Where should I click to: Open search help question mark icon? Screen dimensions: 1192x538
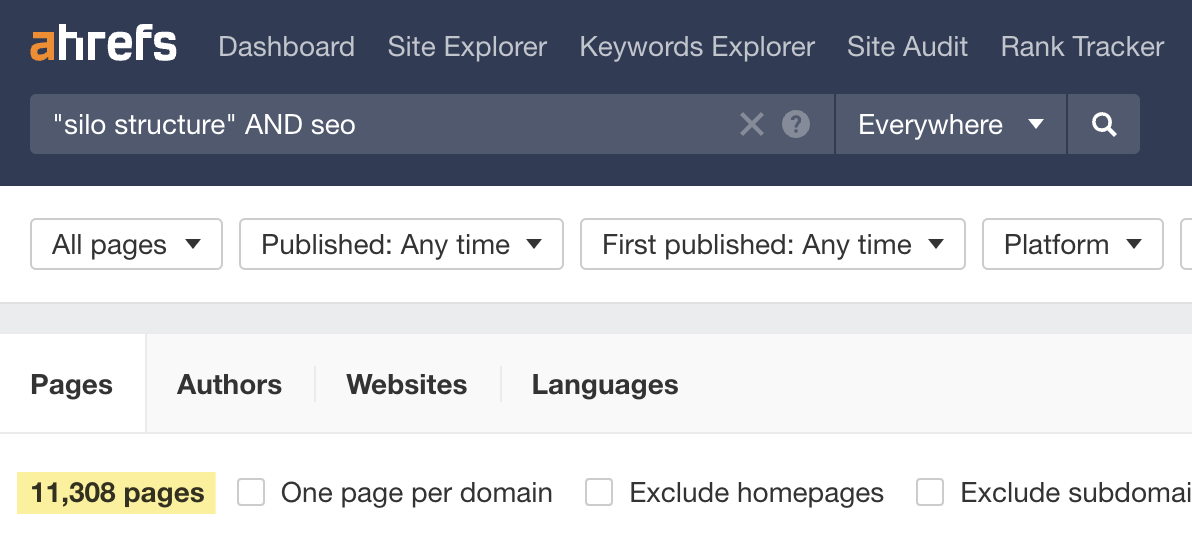(796, 124)
